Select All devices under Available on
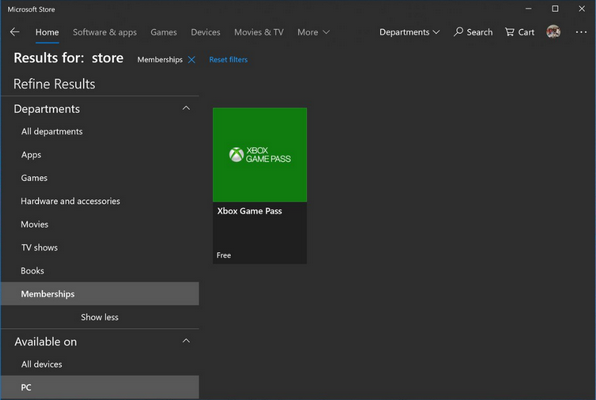The height and width of the screenshot is (400, 596). tap(100, 364)
